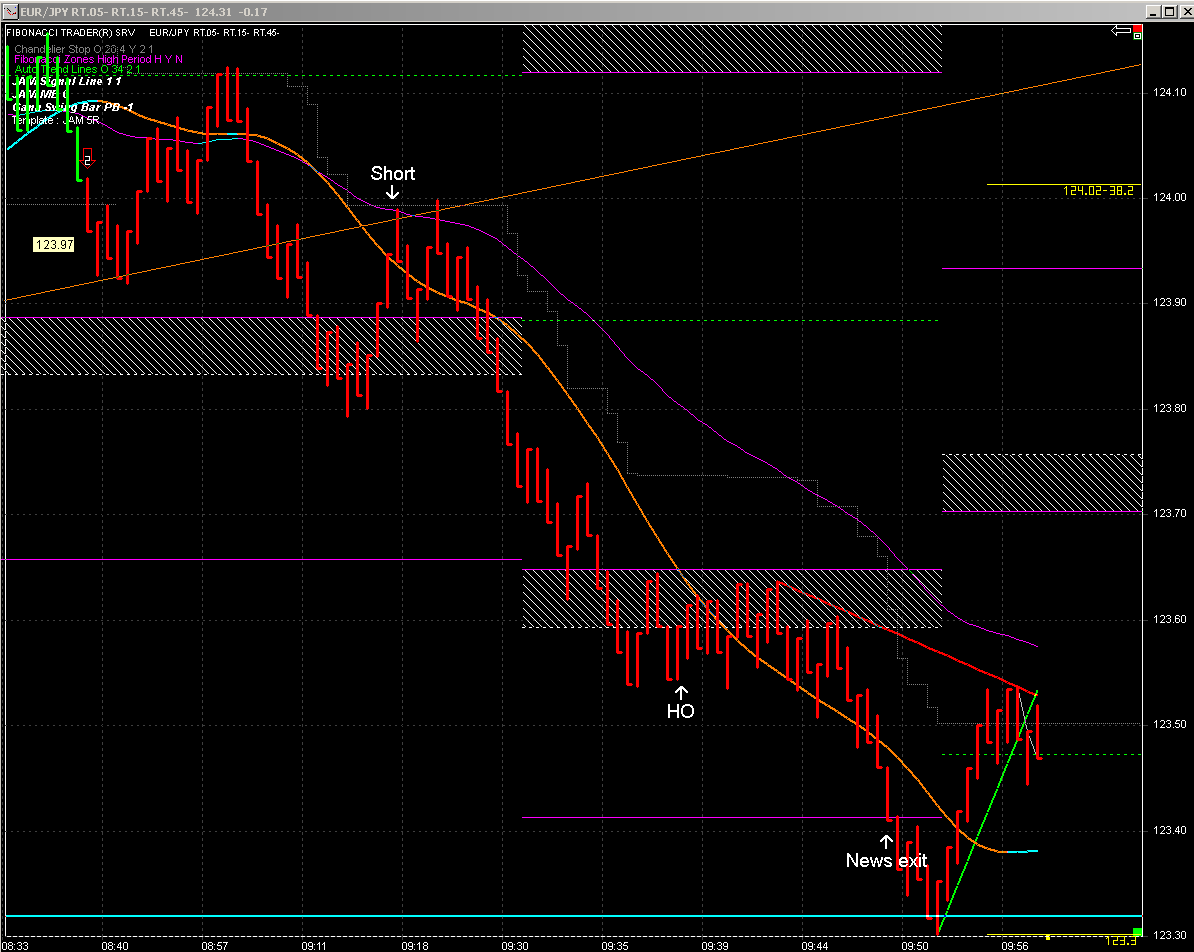The width and height of the screenshot is (1194, 952).
Task: Click the 08:33 time axis label
Action: pos(15,946)
